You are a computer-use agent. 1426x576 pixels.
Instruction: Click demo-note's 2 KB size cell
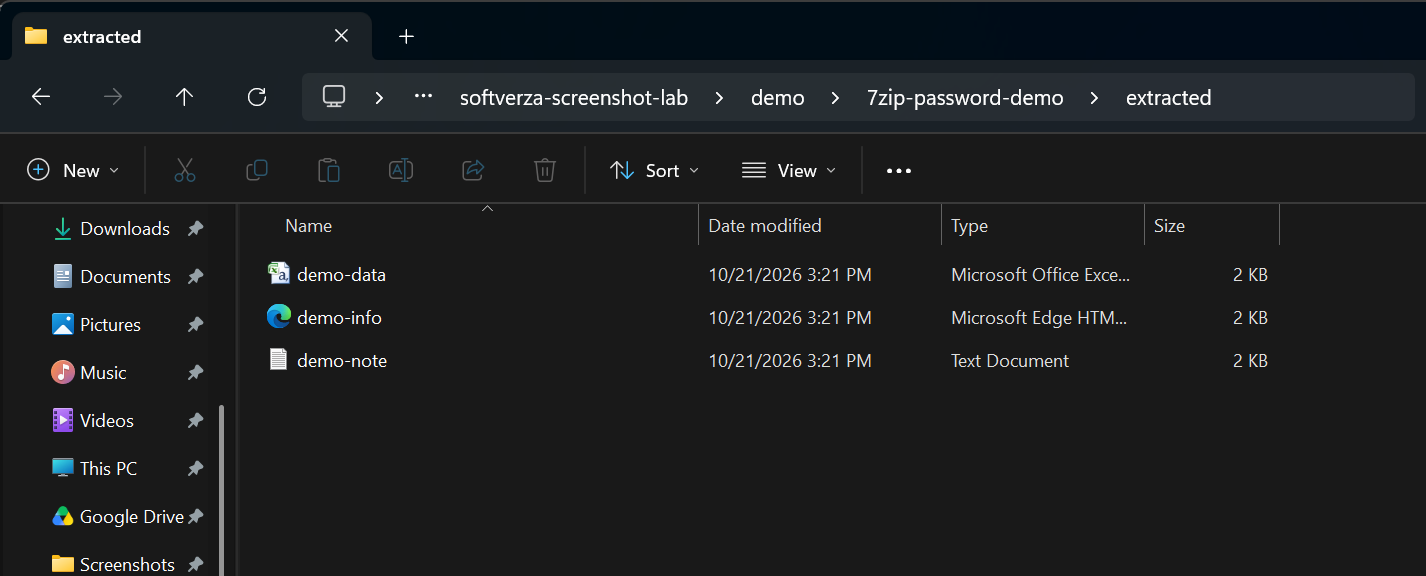(1250, 361)
